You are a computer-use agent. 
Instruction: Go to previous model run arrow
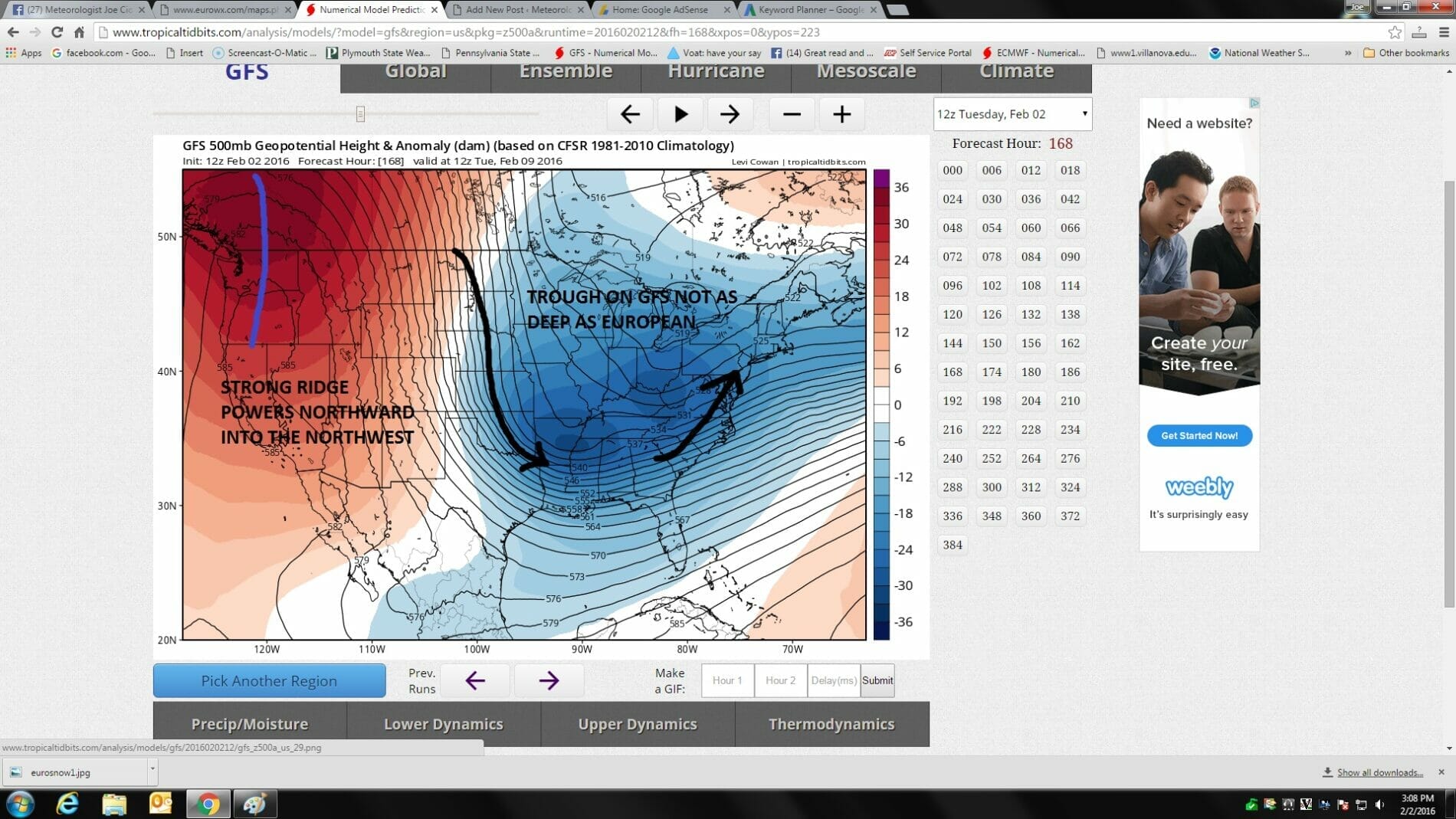(x=475, y=680)
